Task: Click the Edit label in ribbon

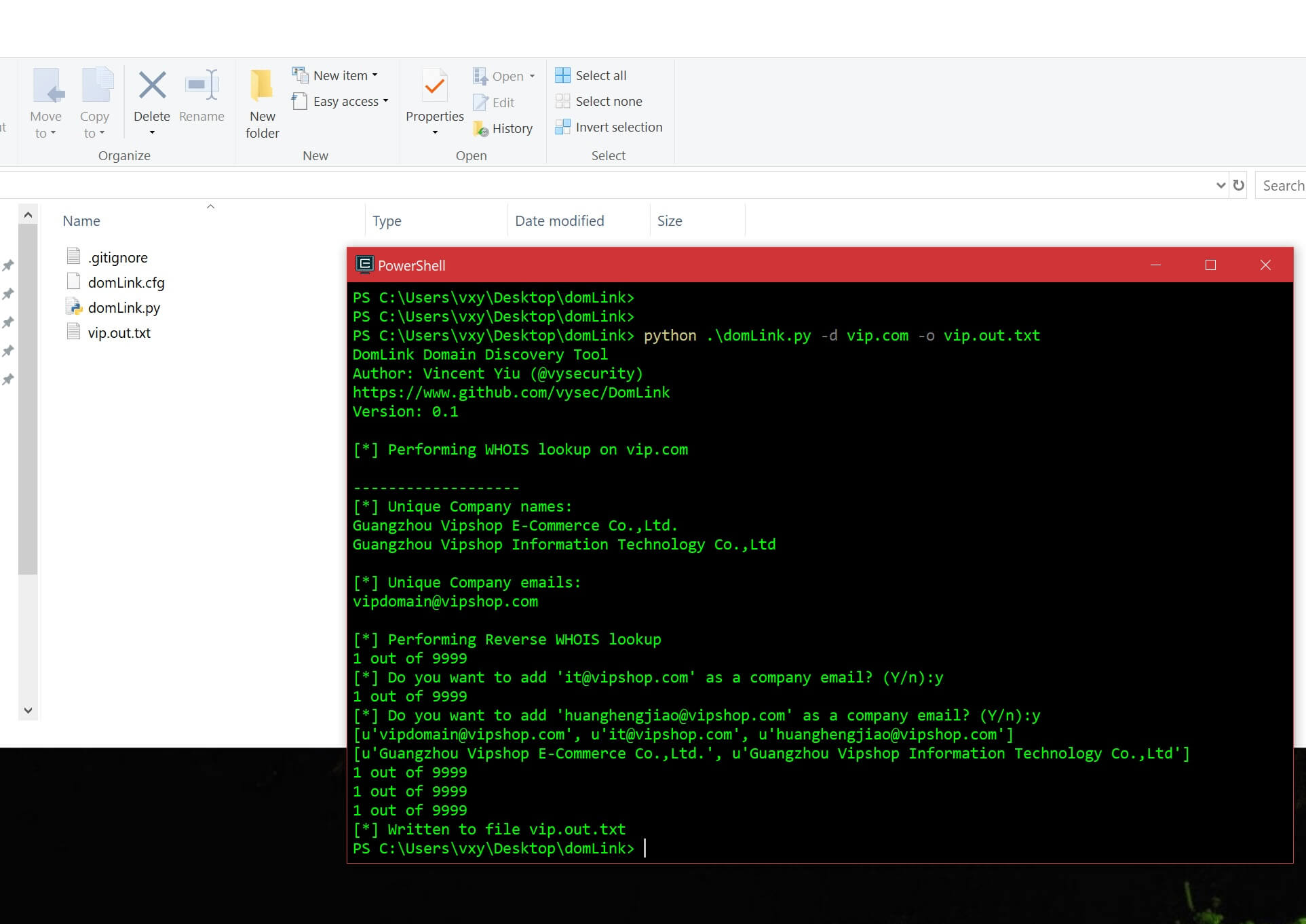Action: click(503, 102)
